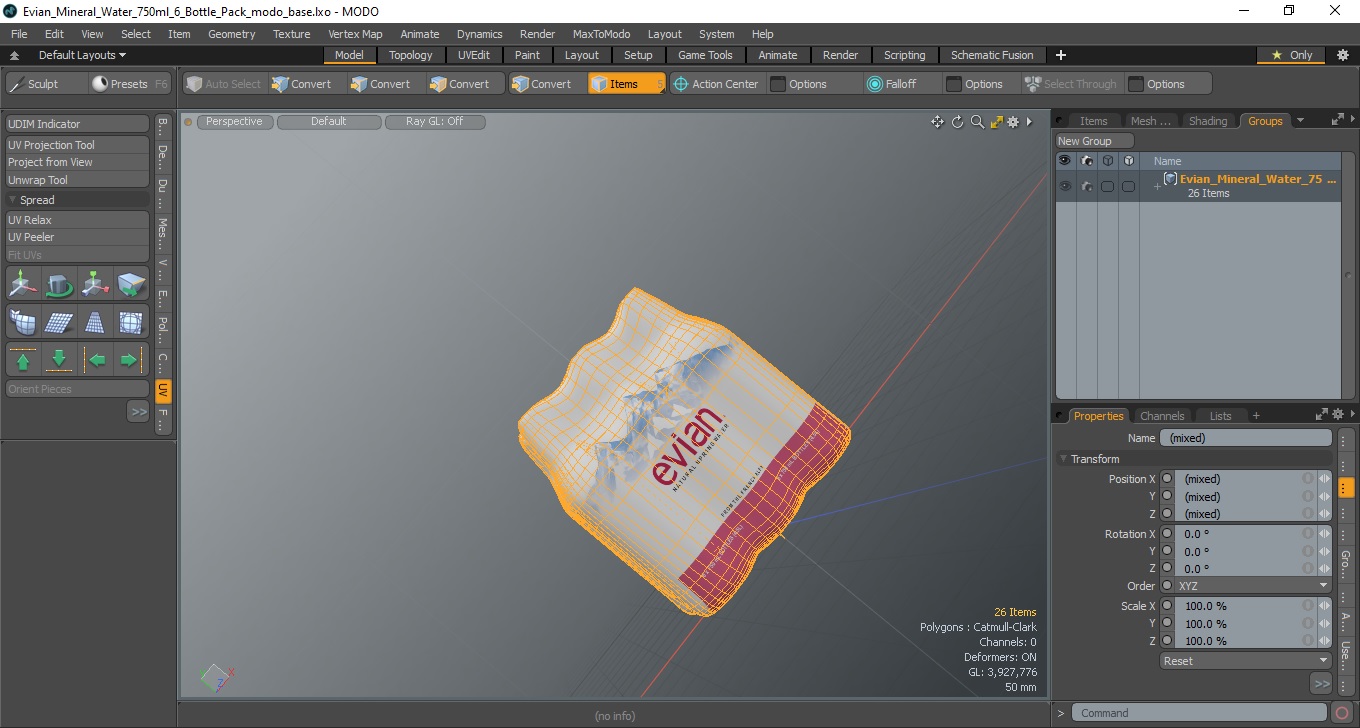
Task: Toggle Rotation X keyframe circle
Action: tap(1166, 534)
